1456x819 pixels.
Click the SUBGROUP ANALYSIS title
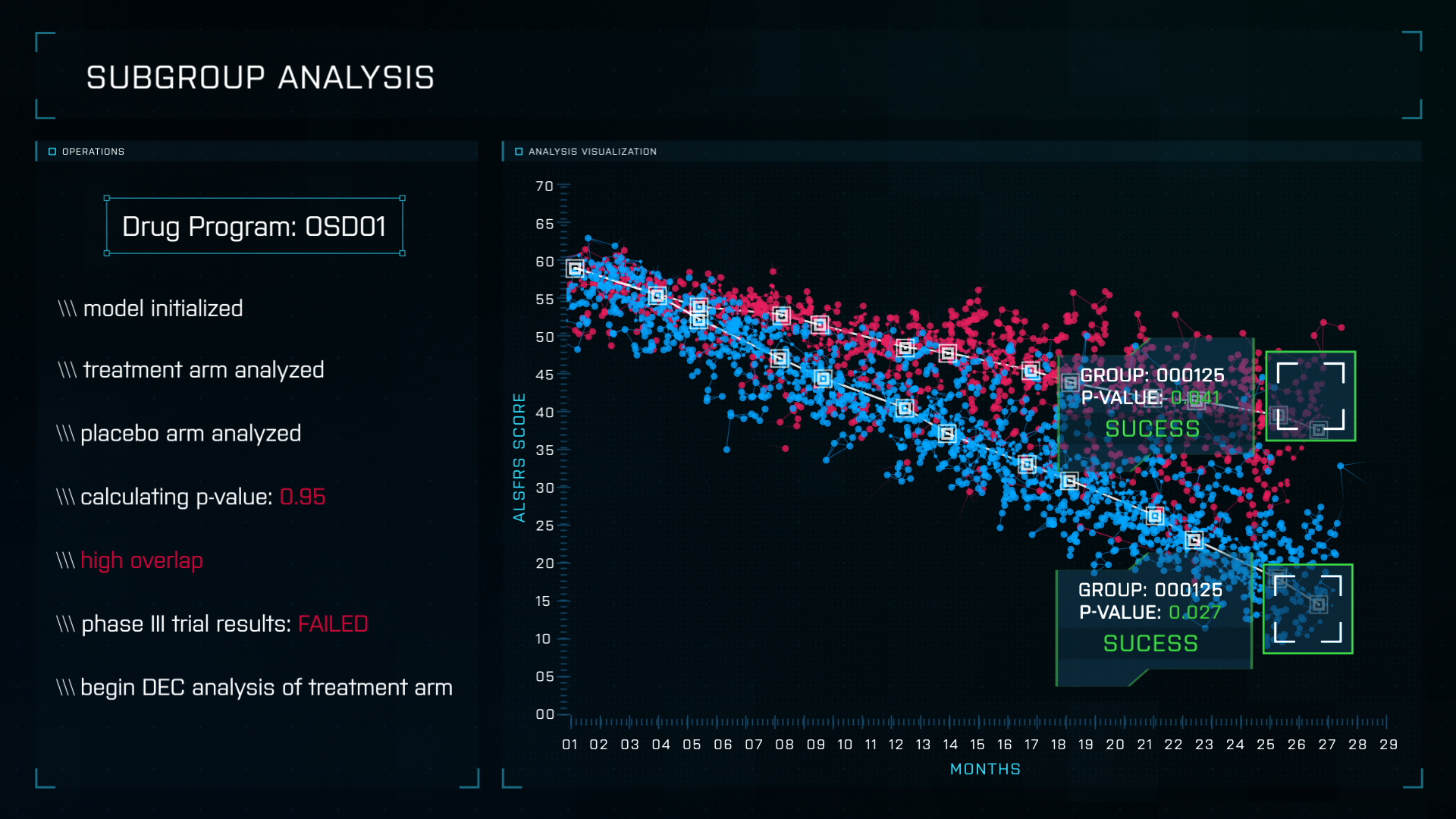(260, 77)
